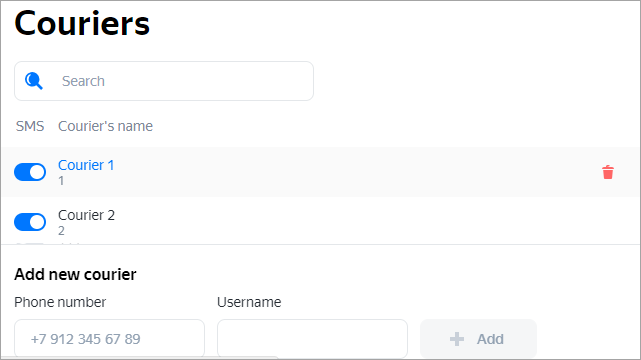Click the Add new courier heading

[75, 274]
